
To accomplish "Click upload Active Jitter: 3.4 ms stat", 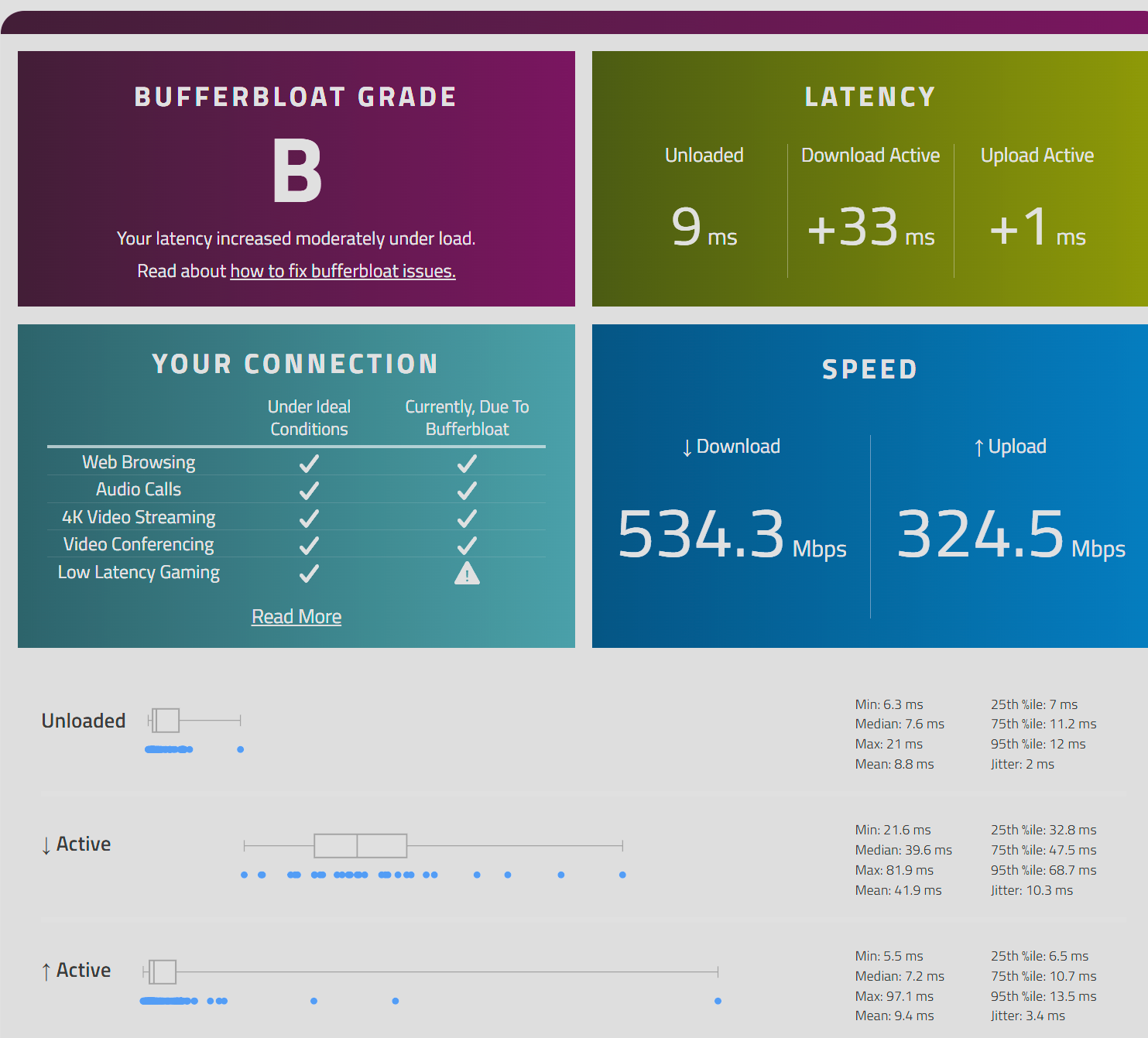I will tap(1028, 1016).
